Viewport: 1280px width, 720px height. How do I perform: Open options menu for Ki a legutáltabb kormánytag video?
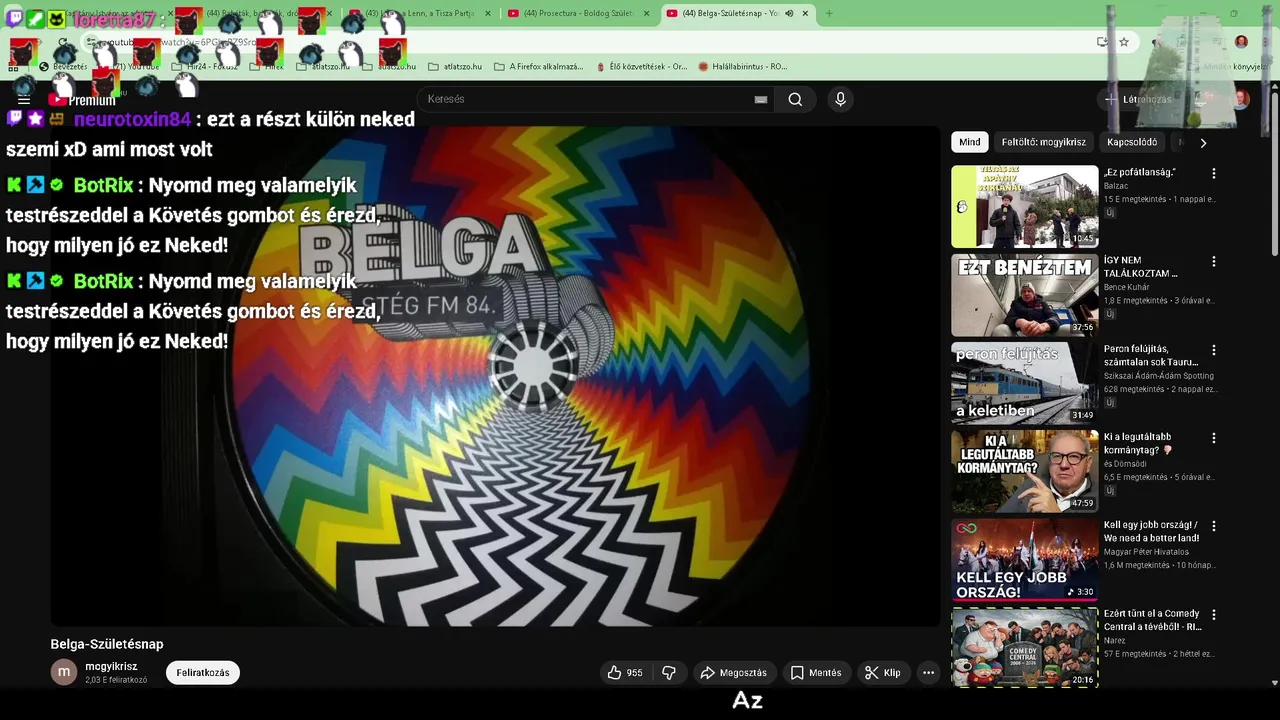pyautogui.click(x=1214, y=438)
